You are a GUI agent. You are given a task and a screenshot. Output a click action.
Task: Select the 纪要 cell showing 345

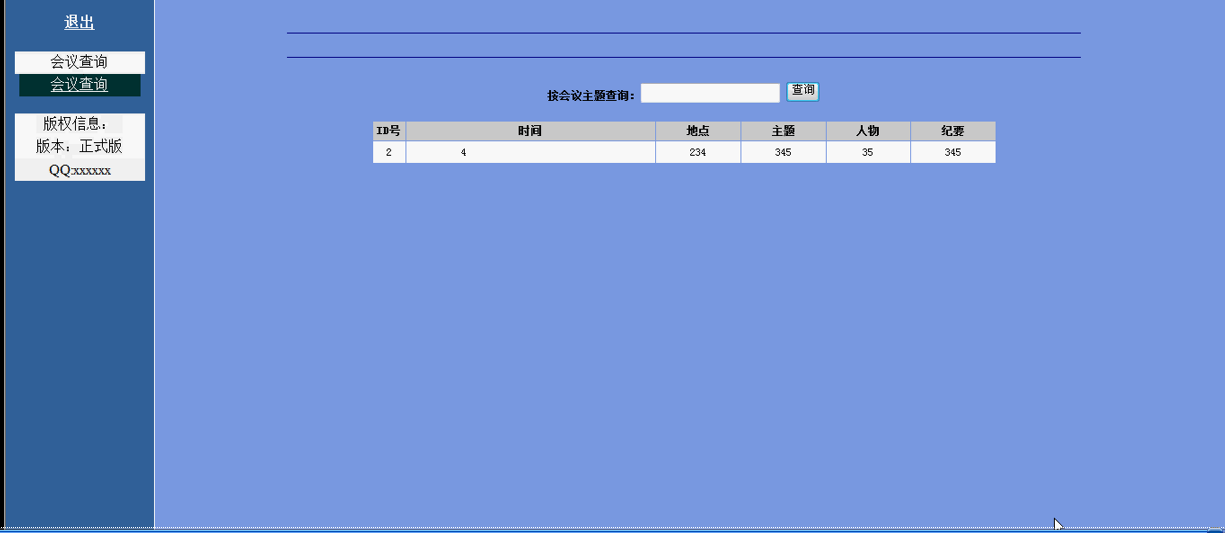click(x=953, y=152)
